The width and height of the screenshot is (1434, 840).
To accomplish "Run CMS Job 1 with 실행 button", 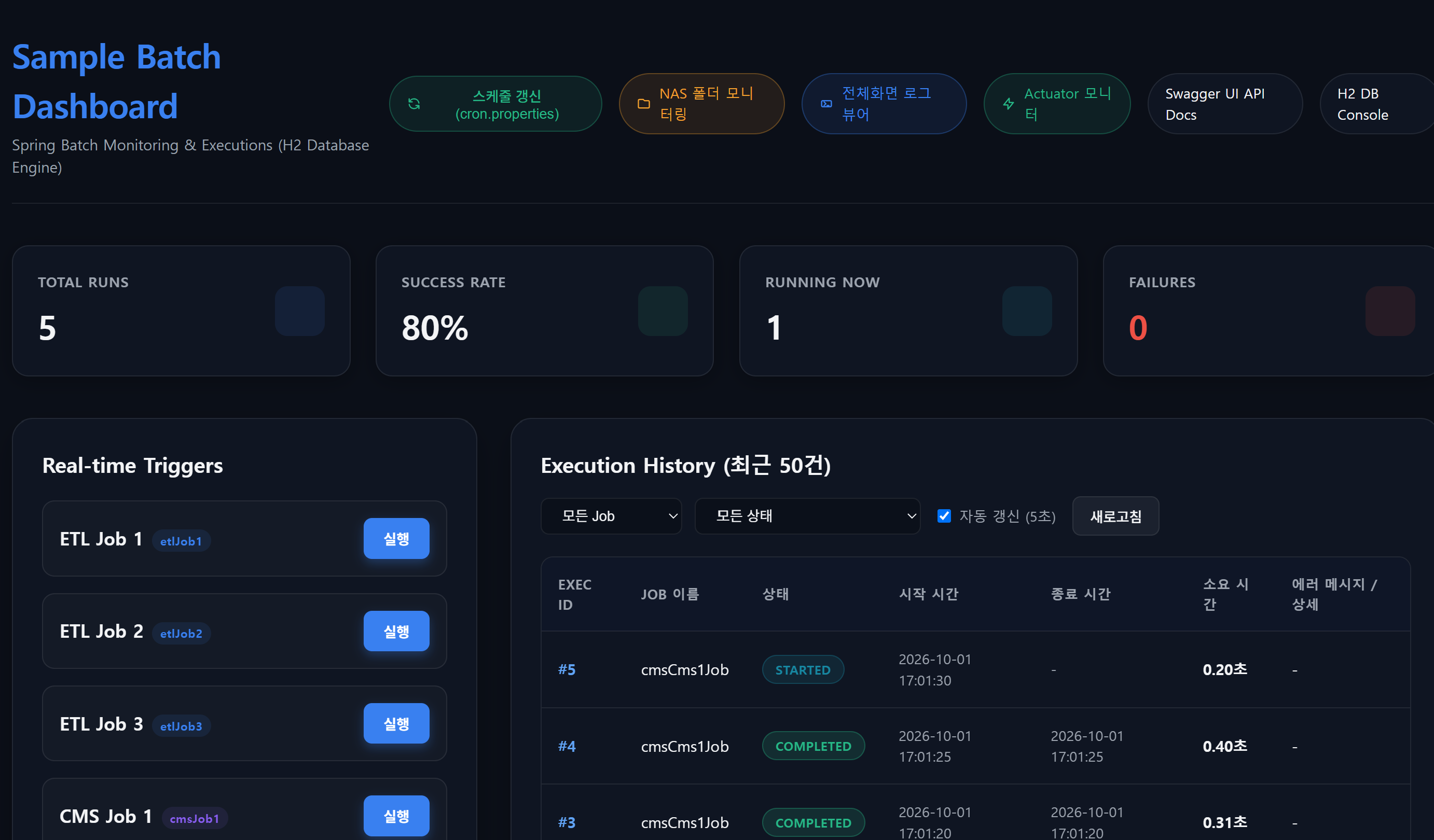I will 396,816.
